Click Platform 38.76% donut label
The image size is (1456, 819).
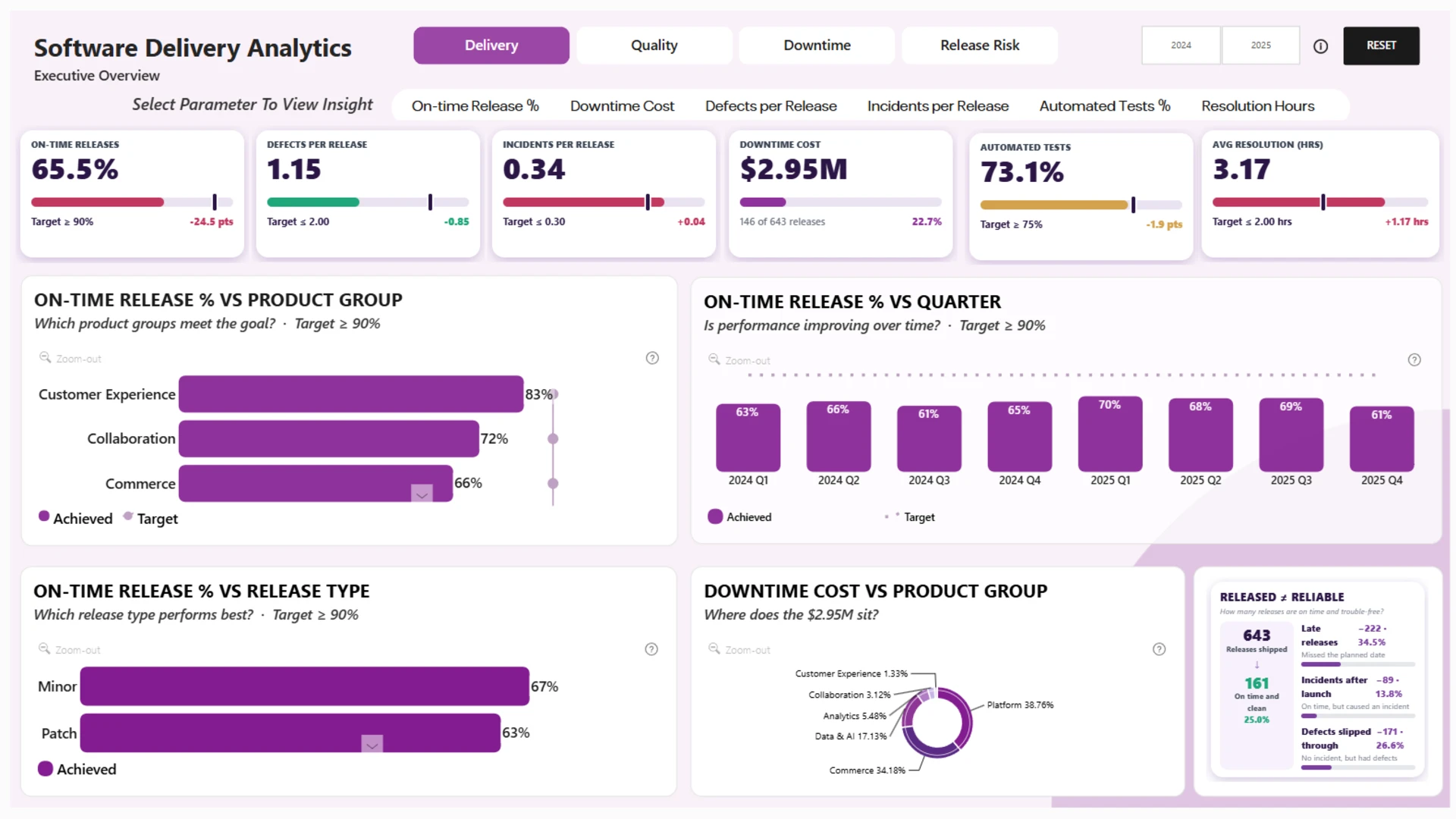coord(1020,704)
